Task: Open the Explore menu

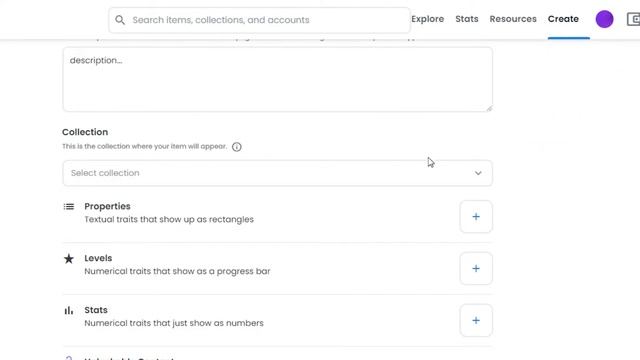Action: pos(427,19)
